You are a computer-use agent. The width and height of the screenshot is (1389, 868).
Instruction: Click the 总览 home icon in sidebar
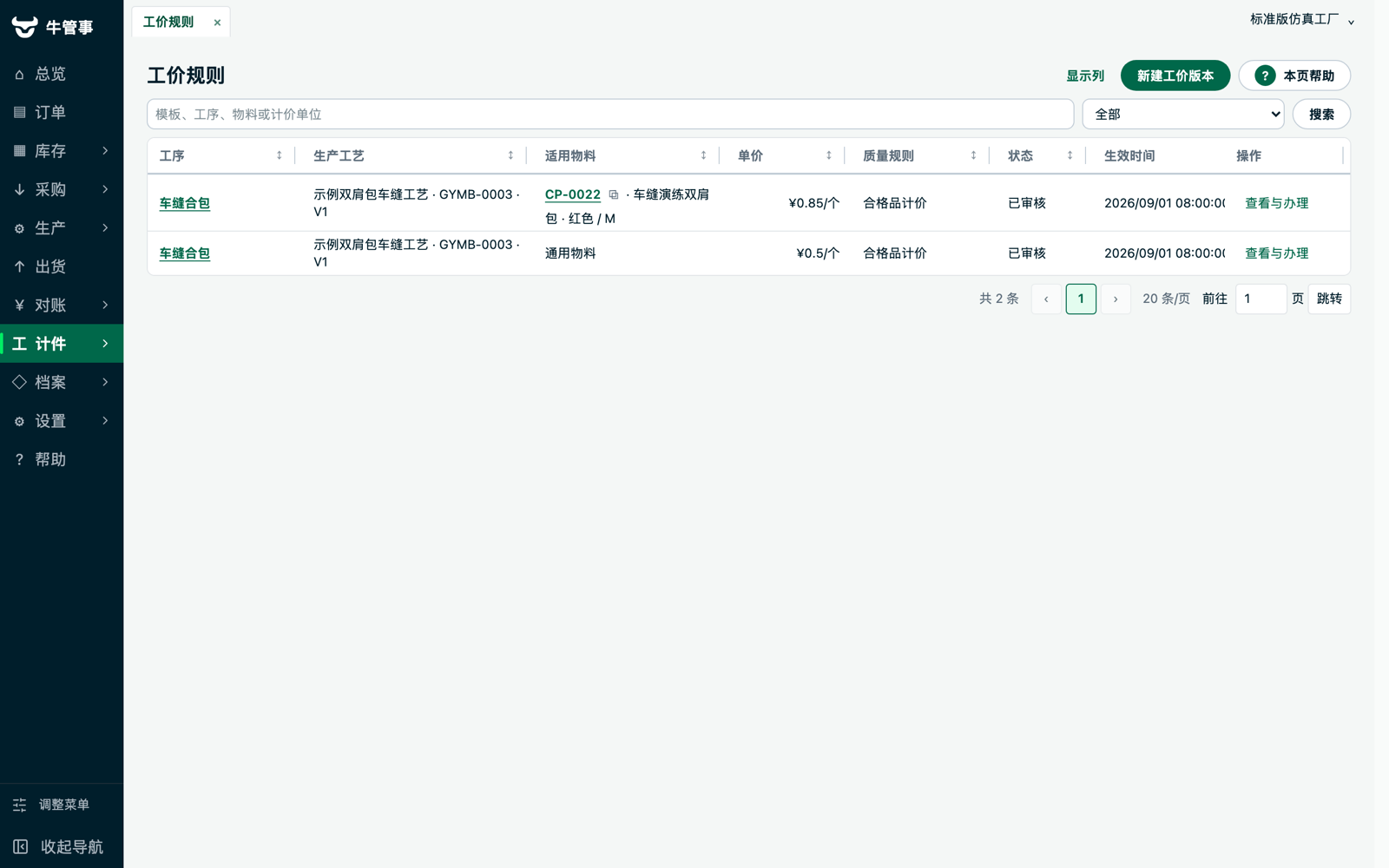[19, 75]
